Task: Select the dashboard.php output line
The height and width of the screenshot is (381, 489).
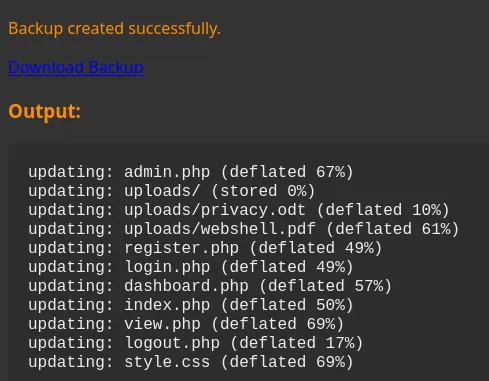Action: pos(210,286)
